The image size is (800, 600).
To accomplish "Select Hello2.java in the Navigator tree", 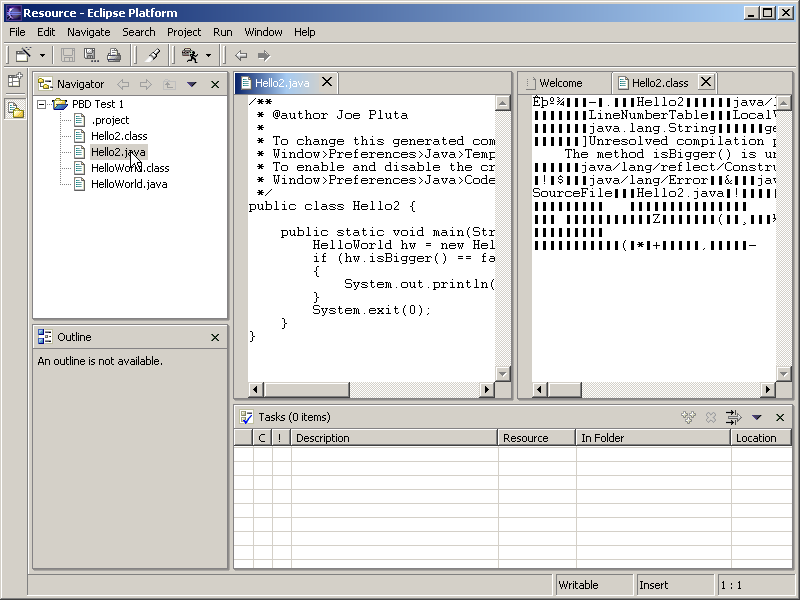I will point(118,152).
